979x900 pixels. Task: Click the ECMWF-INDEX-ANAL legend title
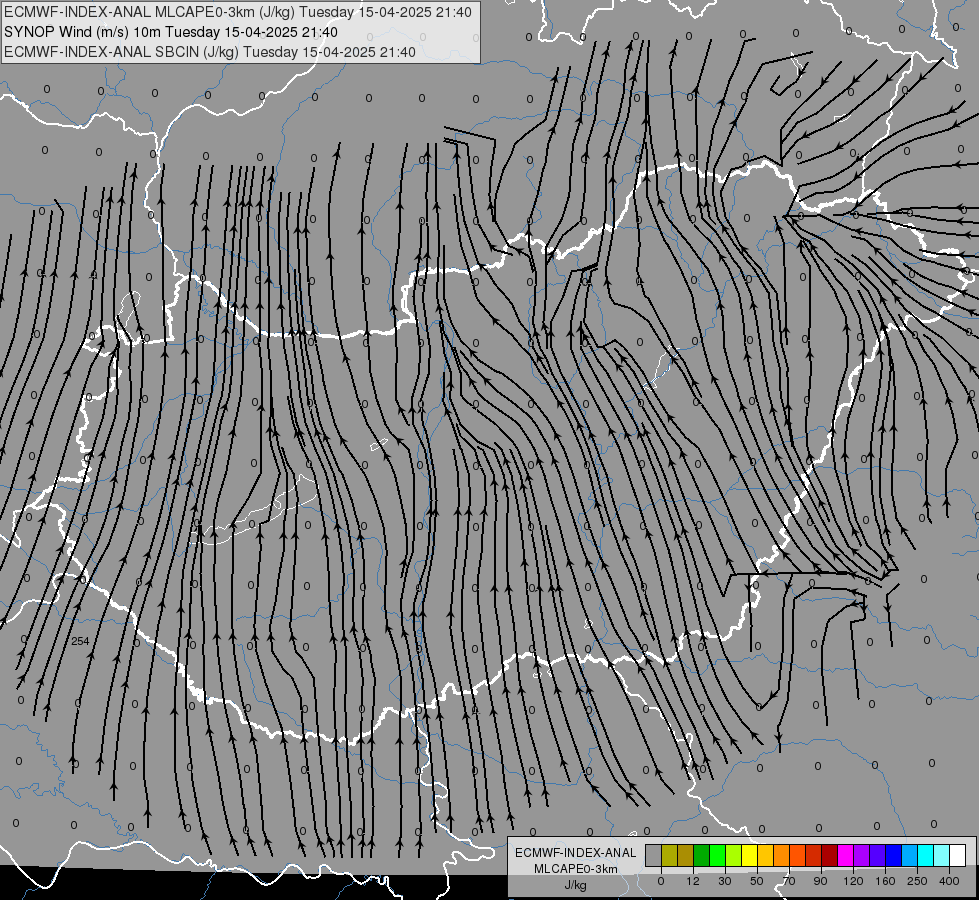click(x=575, y=853)
